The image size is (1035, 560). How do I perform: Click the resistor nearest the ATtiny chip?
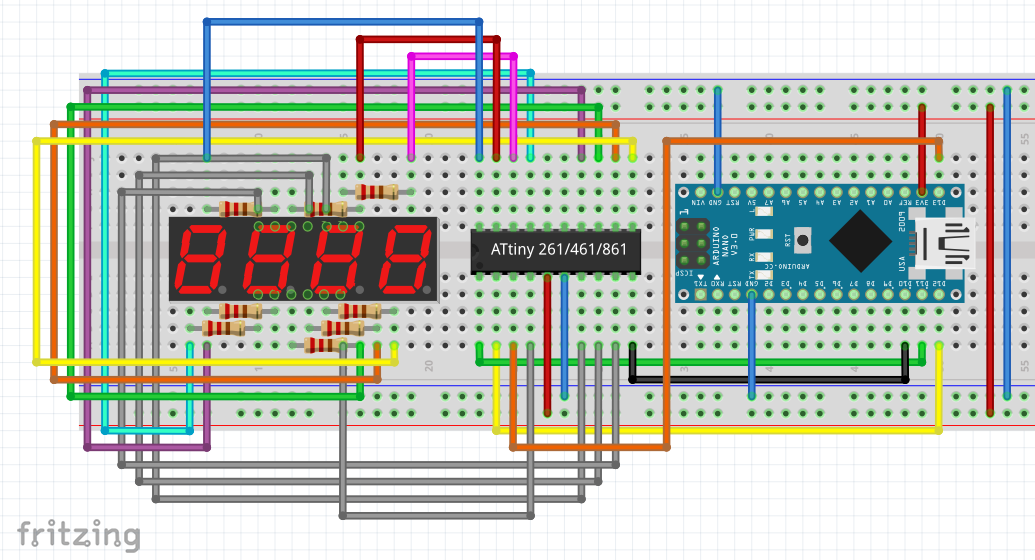coord(376,192)
